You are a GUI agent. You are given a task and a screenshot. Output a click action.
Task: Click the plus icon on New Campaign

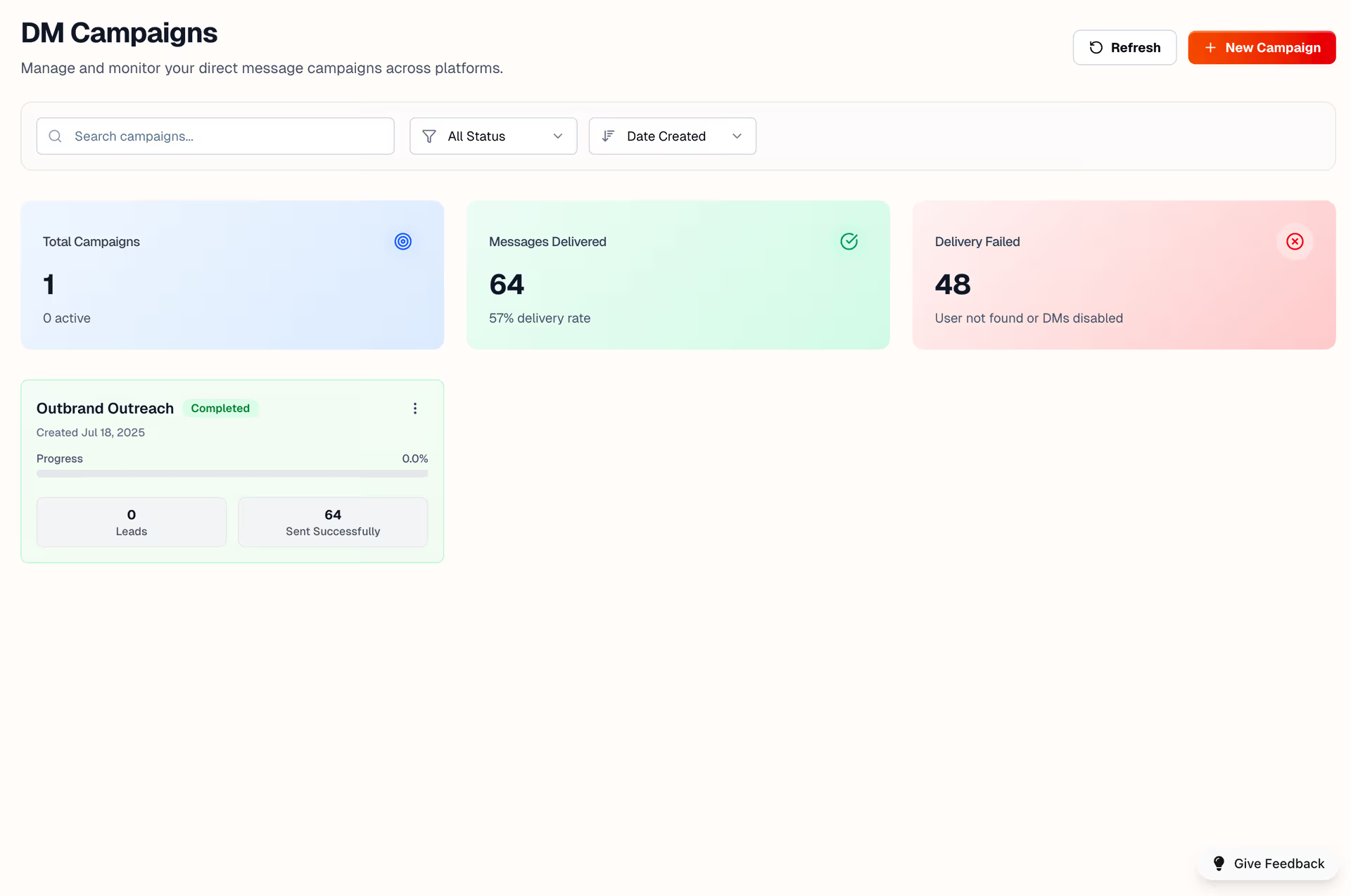[1210, 48]
